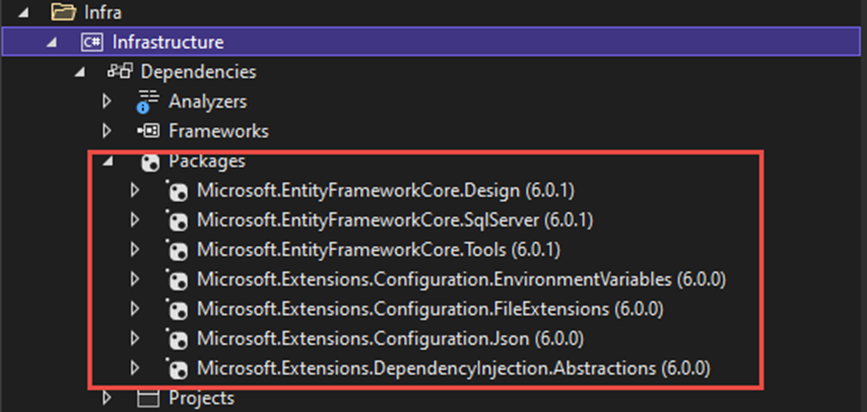Select Microsoft.EntityFrameworkCore.Tools (6.0.1) package
Viewport: 867px width, 412px height.
tap(371, 249)
